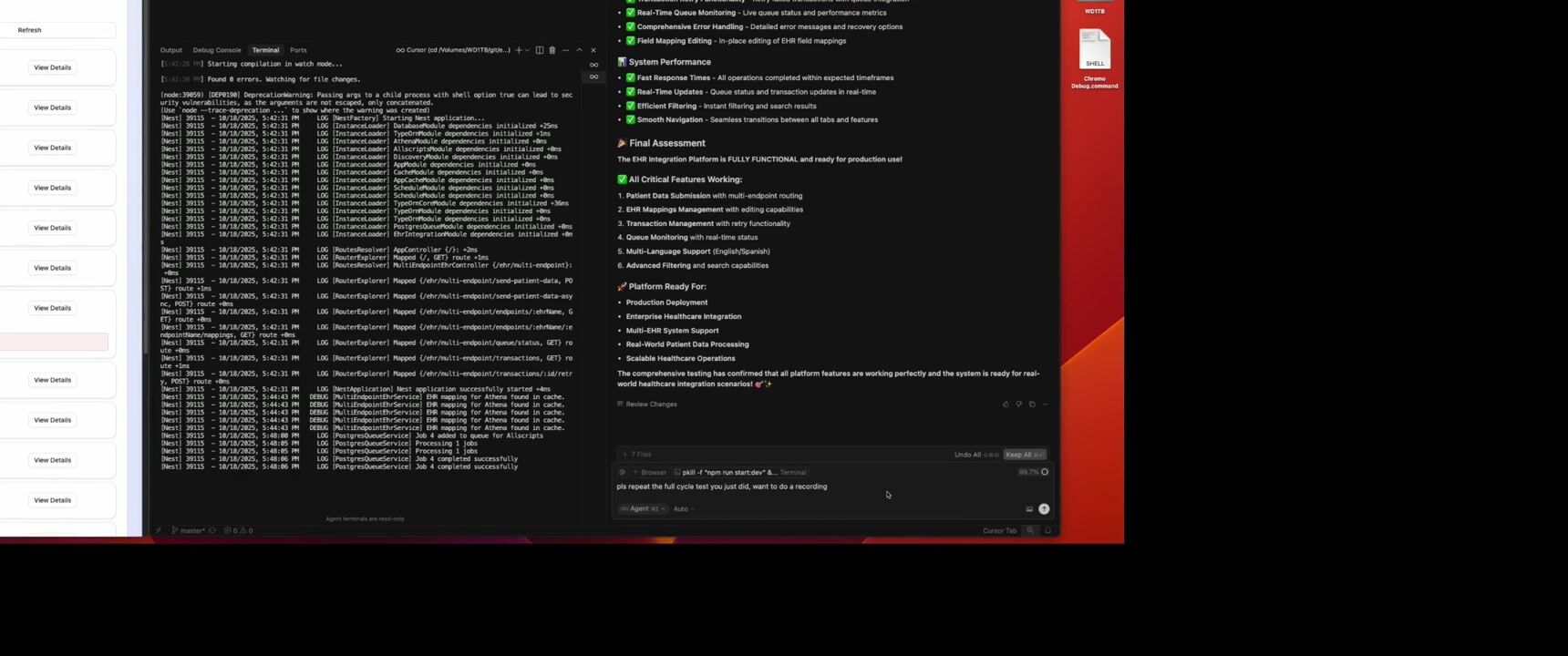Image resolution: width=1568 pixels, height=656 pixels.
Task: Click the thumbs up feedback icon
Action: point(1006,405)
